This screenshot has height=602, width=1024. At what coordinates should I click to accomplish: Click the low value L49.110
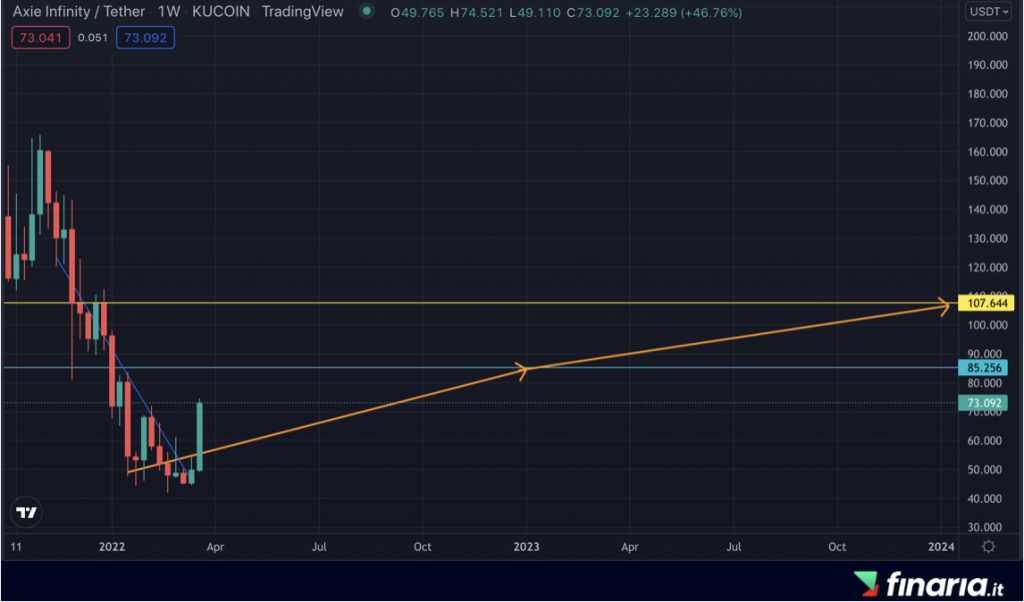click(536, 12)
